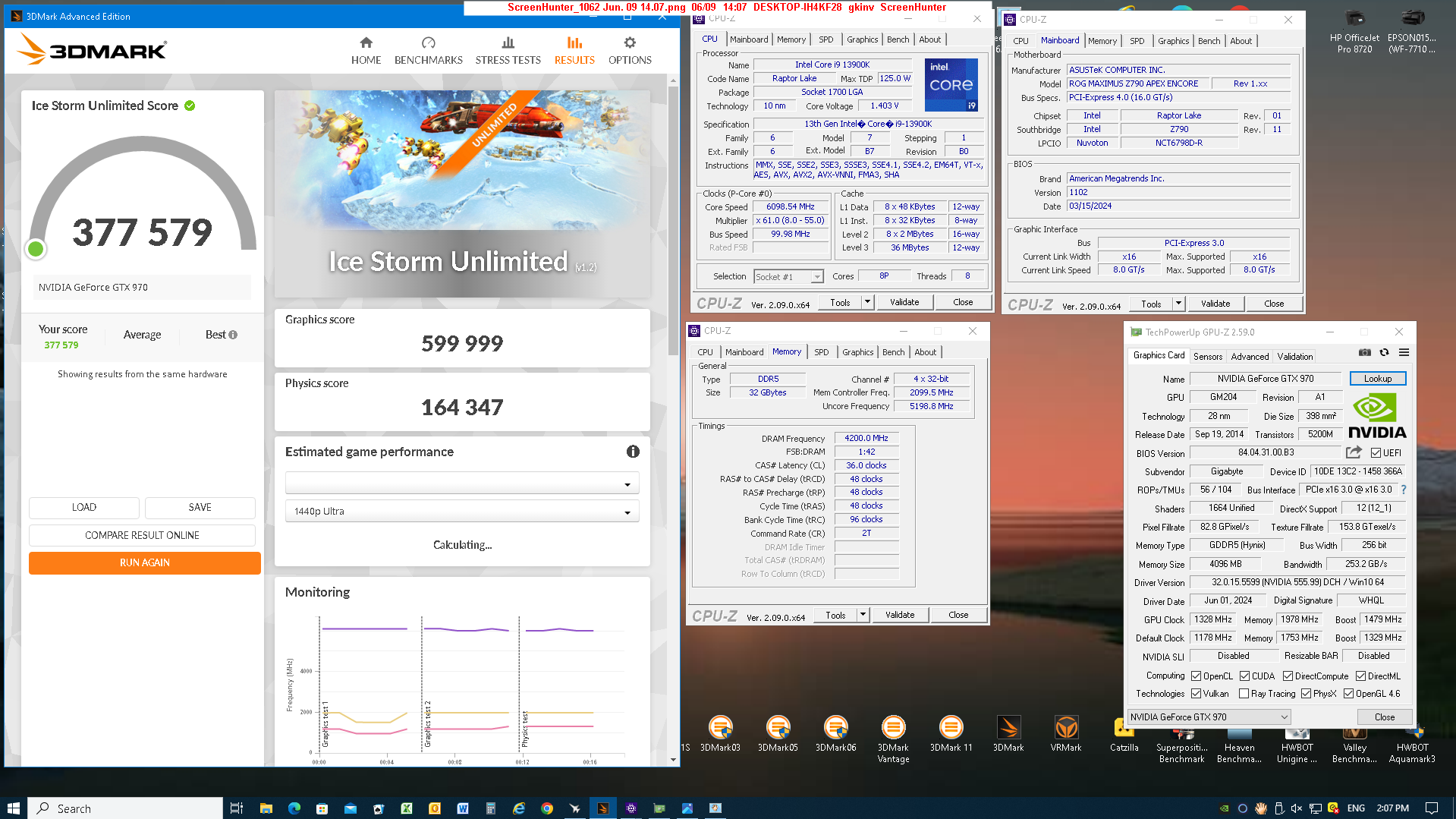Click Validate in CPU-Z Memory window
This screenshot has width=1456, height=819.
pos(900,615)
